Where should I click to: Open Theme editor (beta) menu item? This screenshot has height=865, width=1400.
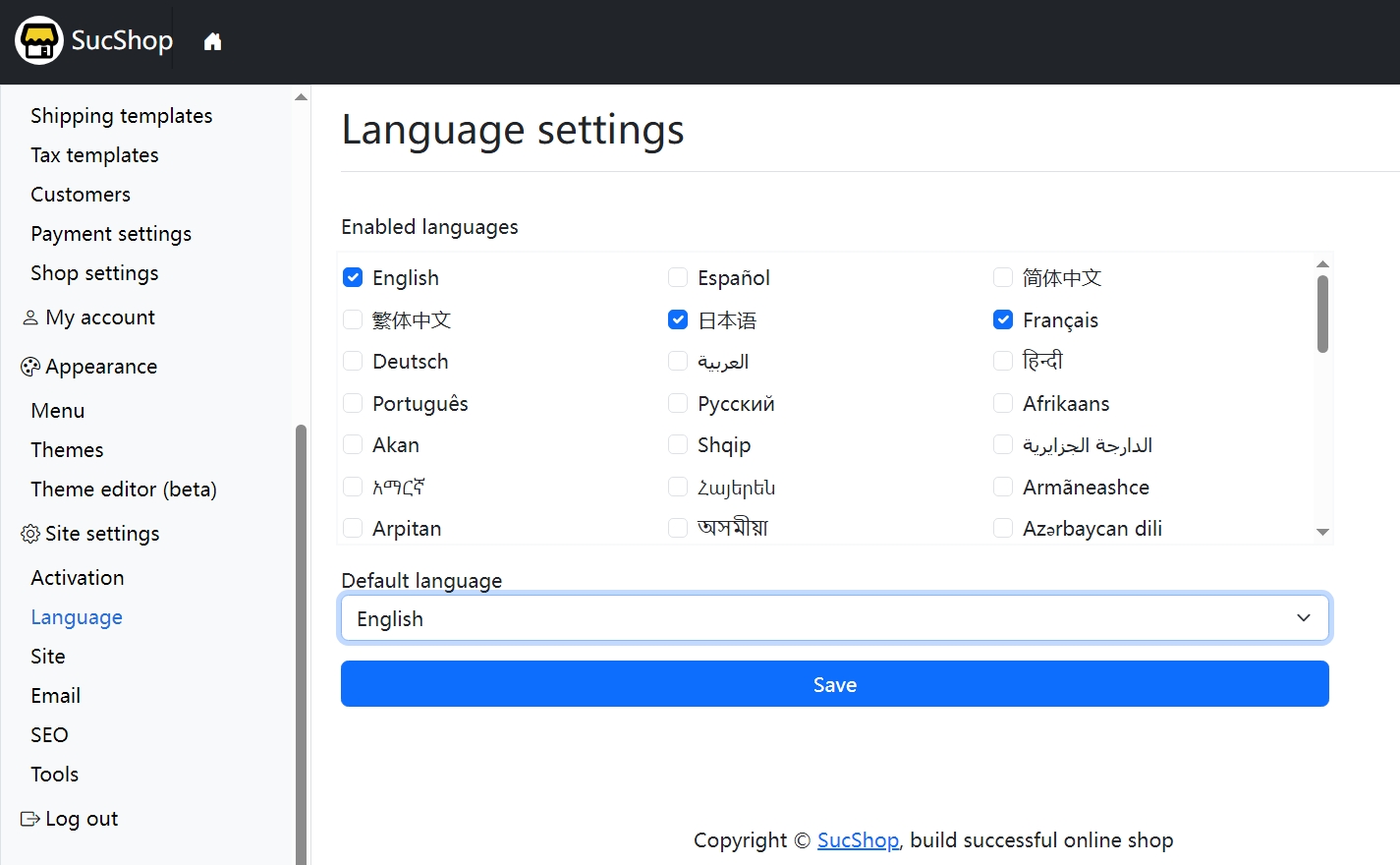coord(124,490)
